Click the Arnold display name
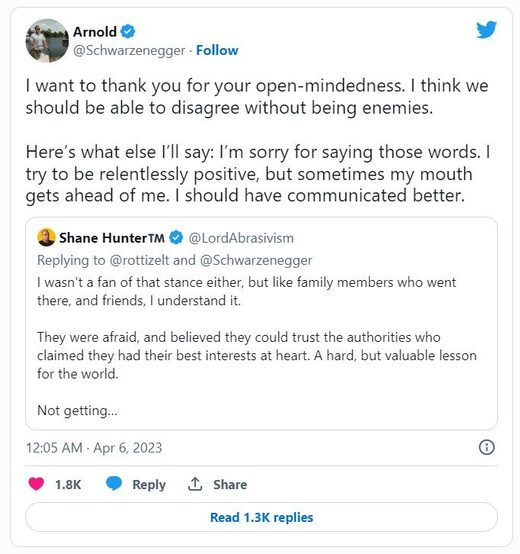Image resolution: width=520 pixels, height=554 pixels. click(95, 32)
